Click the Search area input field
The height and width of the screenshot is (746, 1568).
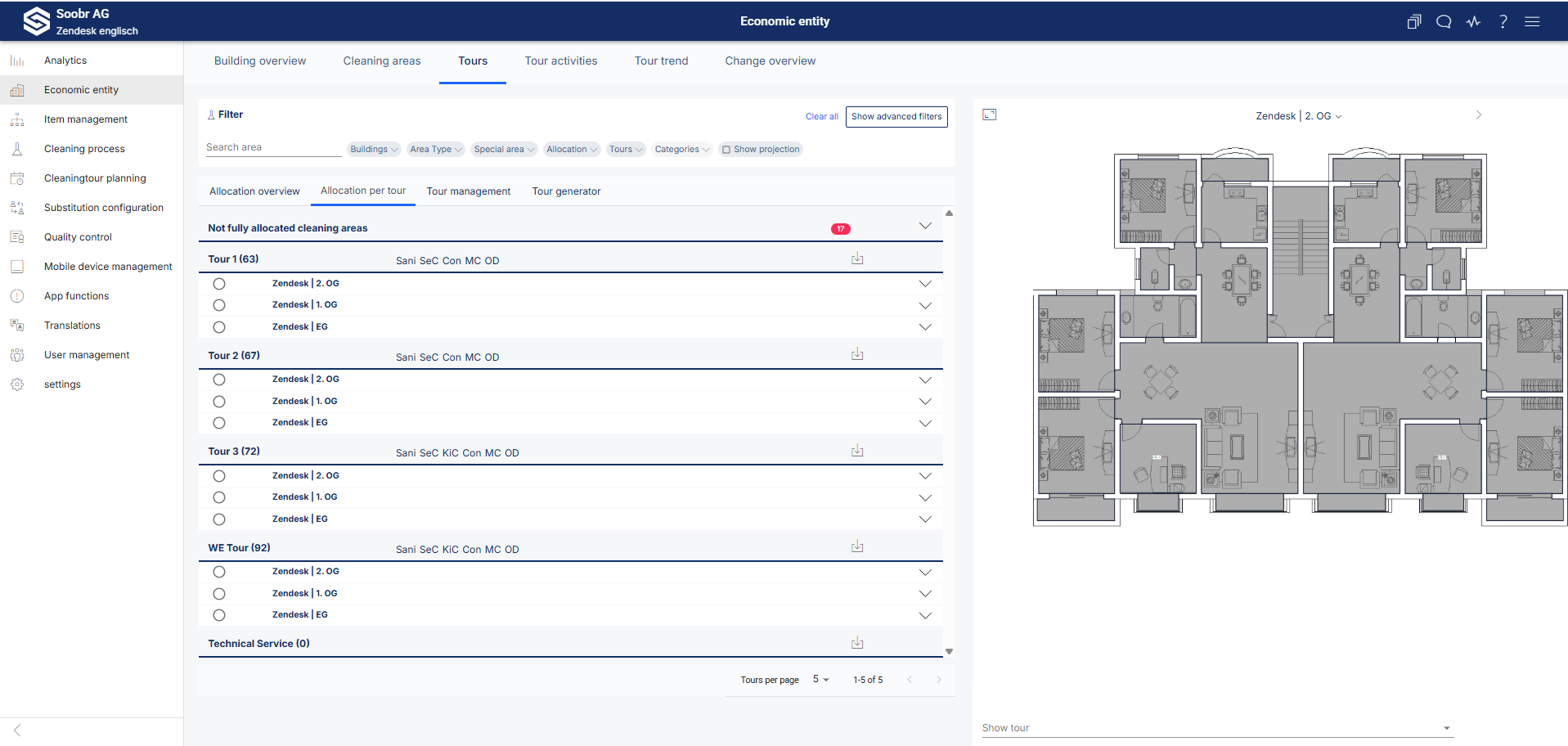272,147
